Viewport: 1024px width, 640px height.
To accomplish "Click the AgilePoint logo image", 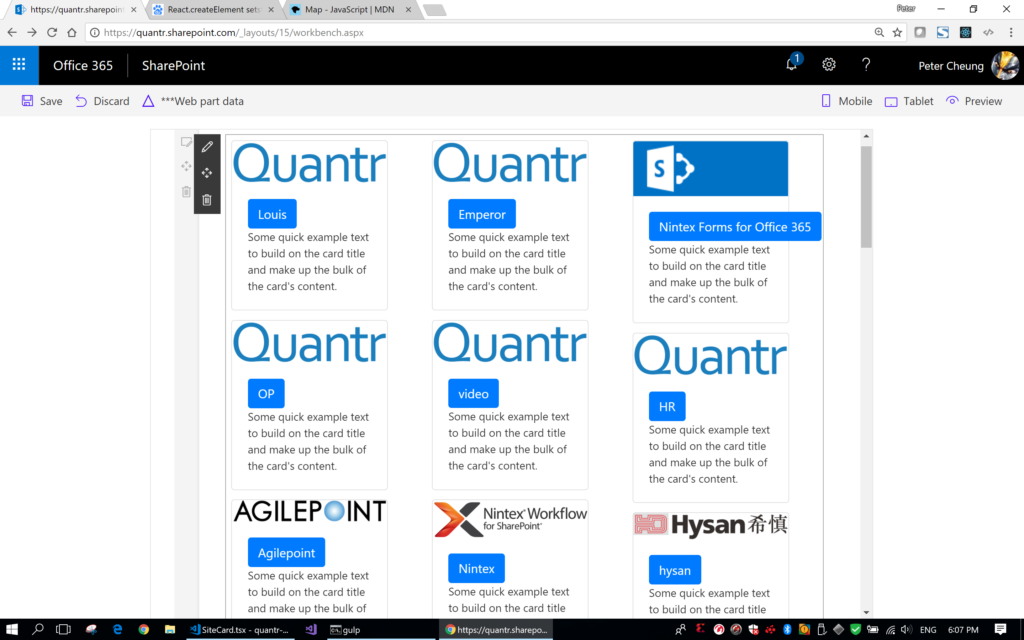I will pyautogui.click(x=310, y=511).
